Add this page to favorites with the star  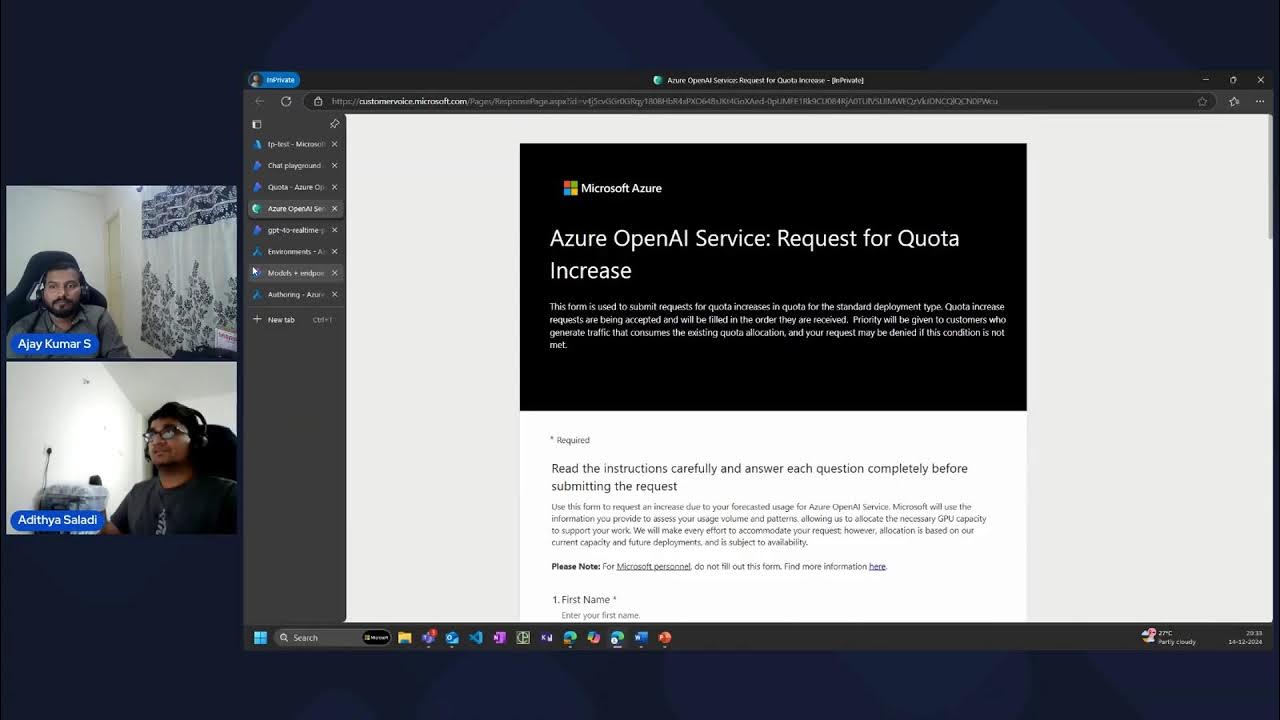tap(1202, 101)
